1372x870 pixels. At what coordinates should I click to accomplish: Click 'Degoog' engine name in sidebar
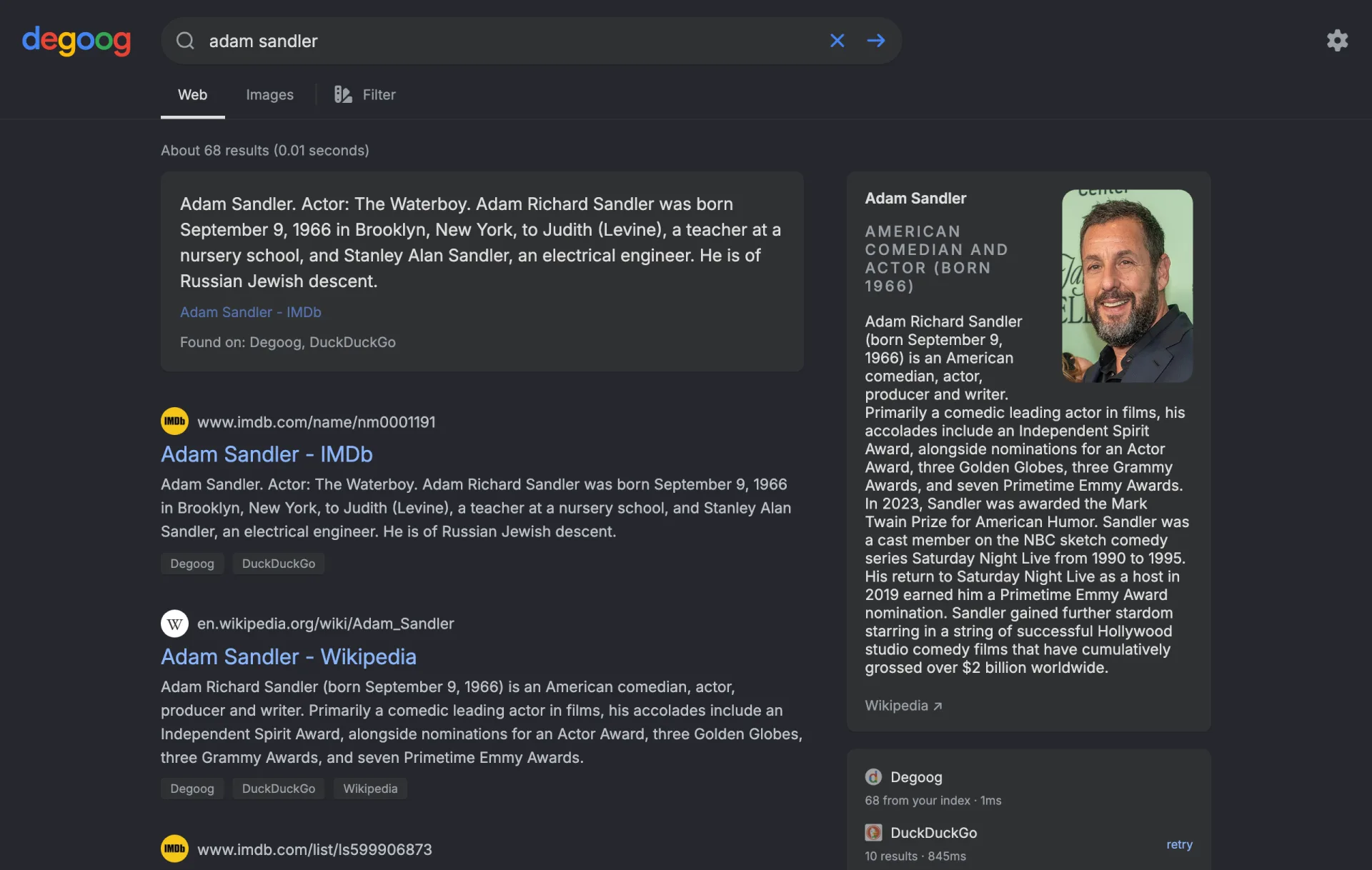point(916,777)
